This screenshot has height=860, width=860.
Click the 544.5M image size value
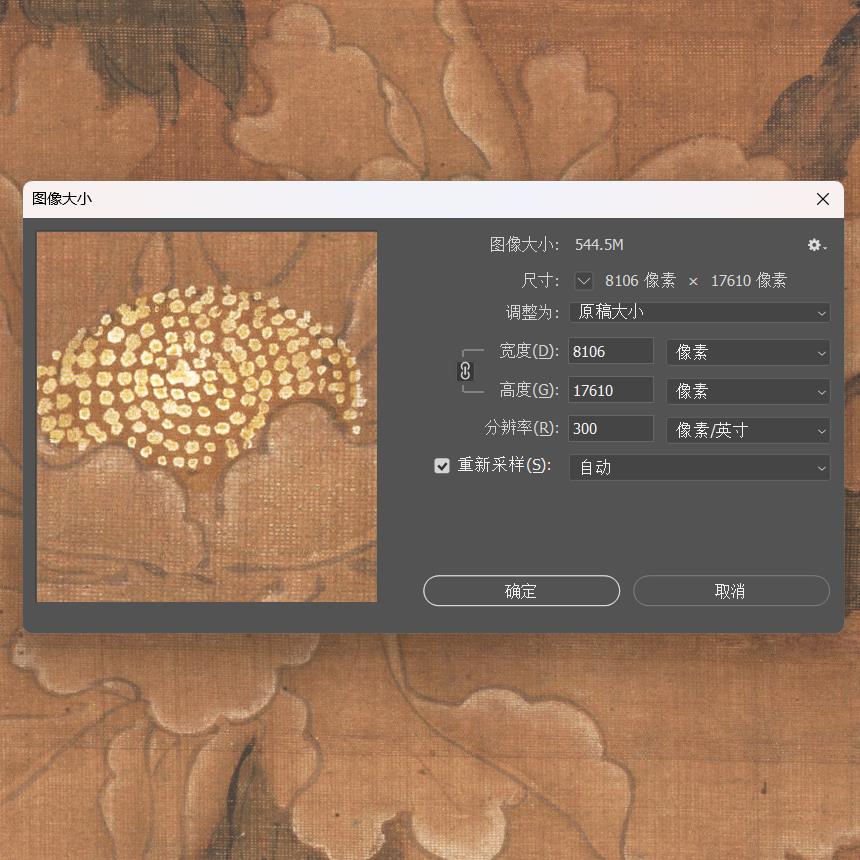point(599,245)
